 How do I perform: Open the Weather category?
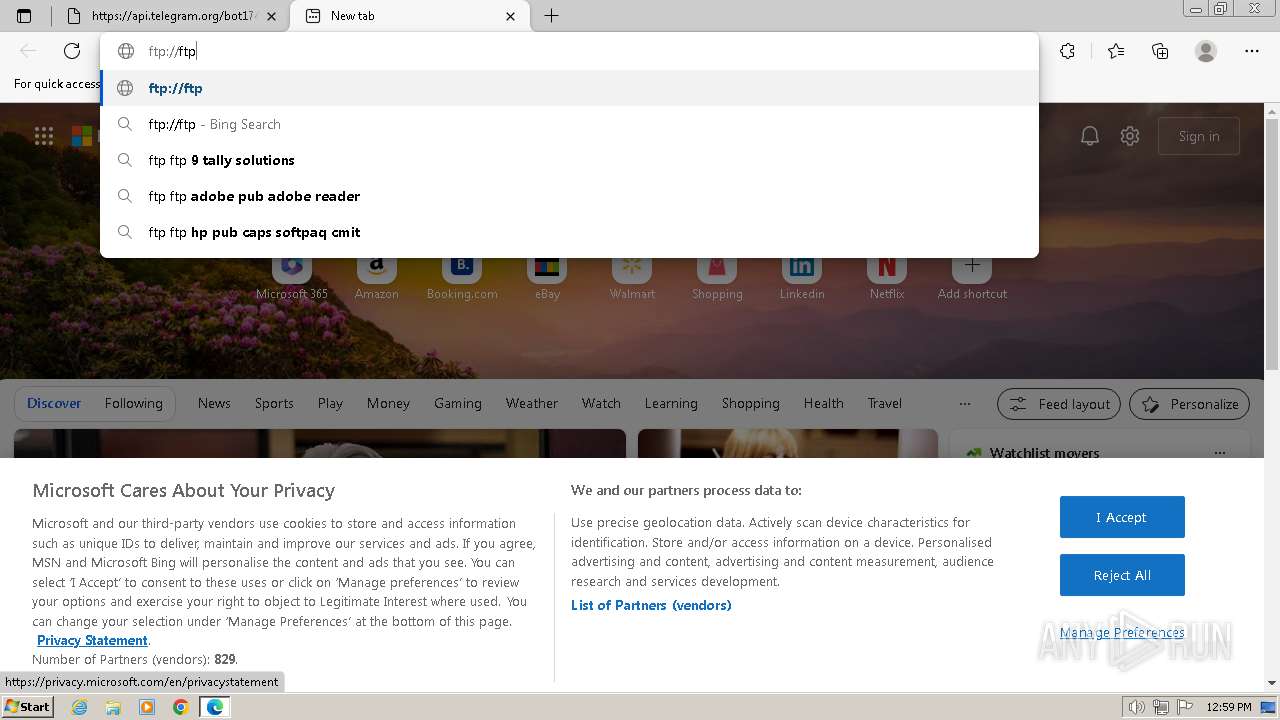(x=531, y=403)
